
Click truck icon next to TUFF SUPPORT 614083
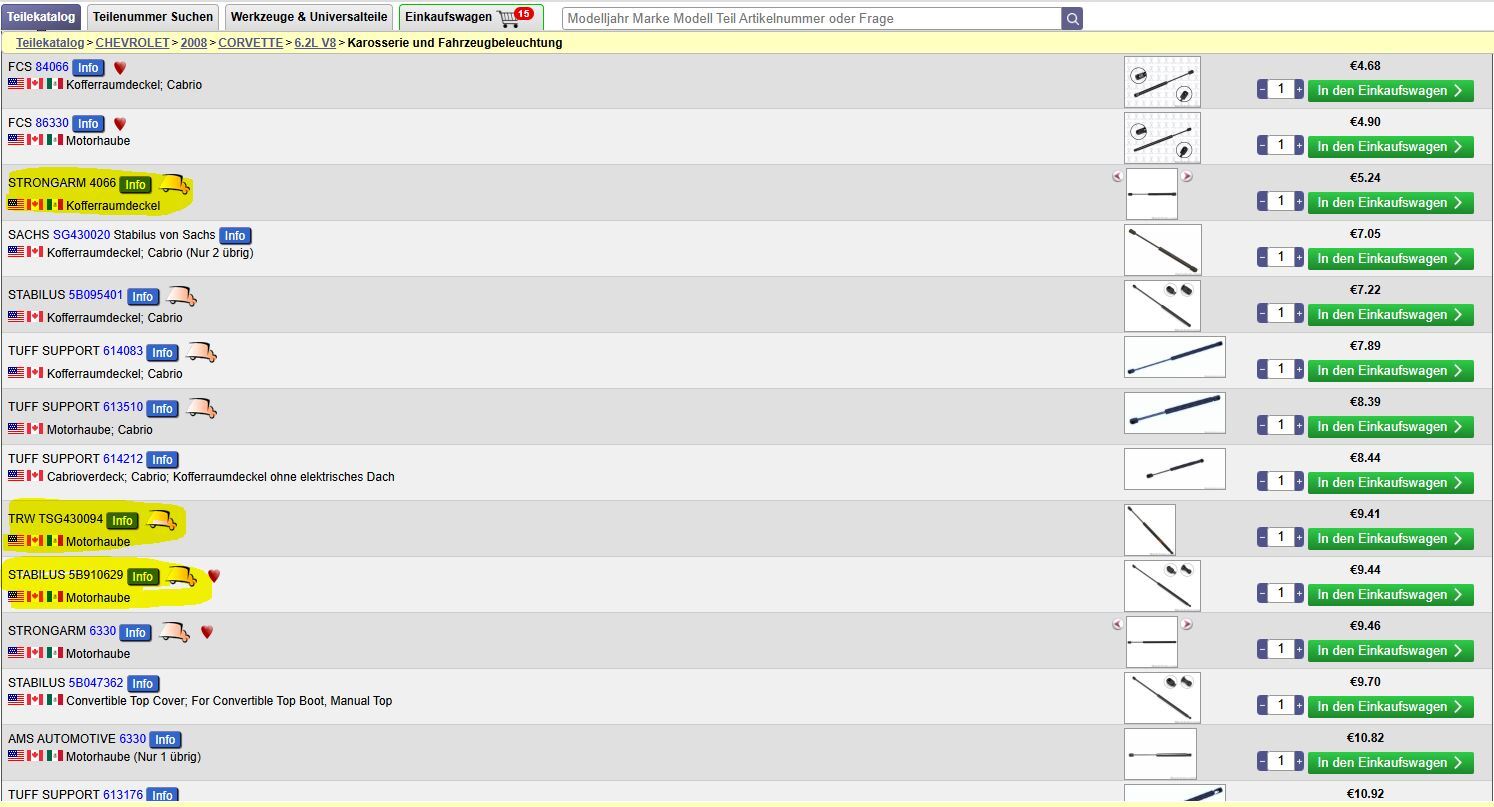[x=201, y=352]
